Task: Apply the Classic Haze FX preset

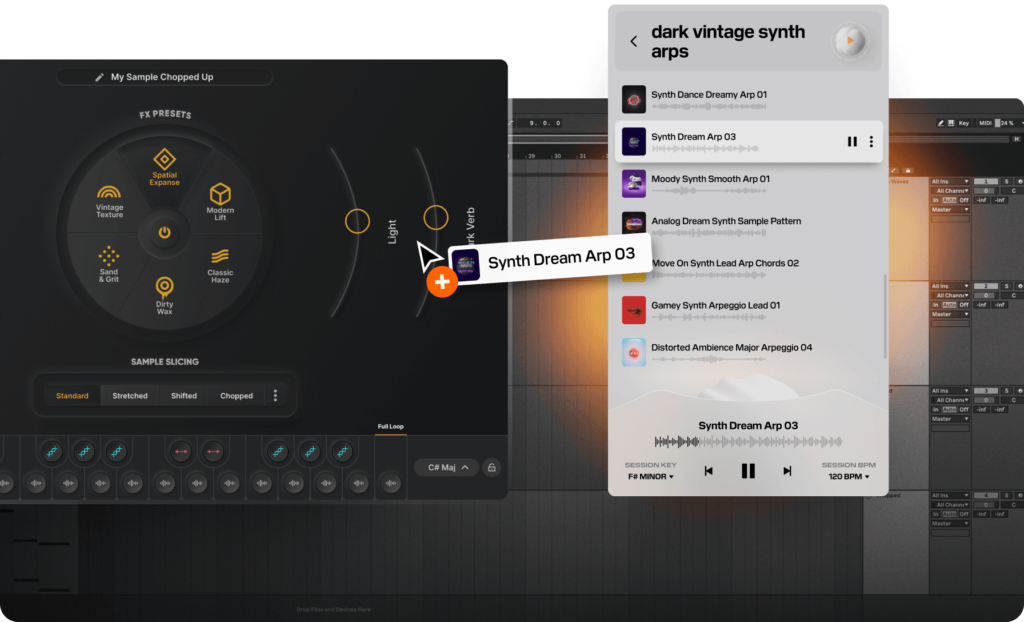Action: tap(220, 264)
